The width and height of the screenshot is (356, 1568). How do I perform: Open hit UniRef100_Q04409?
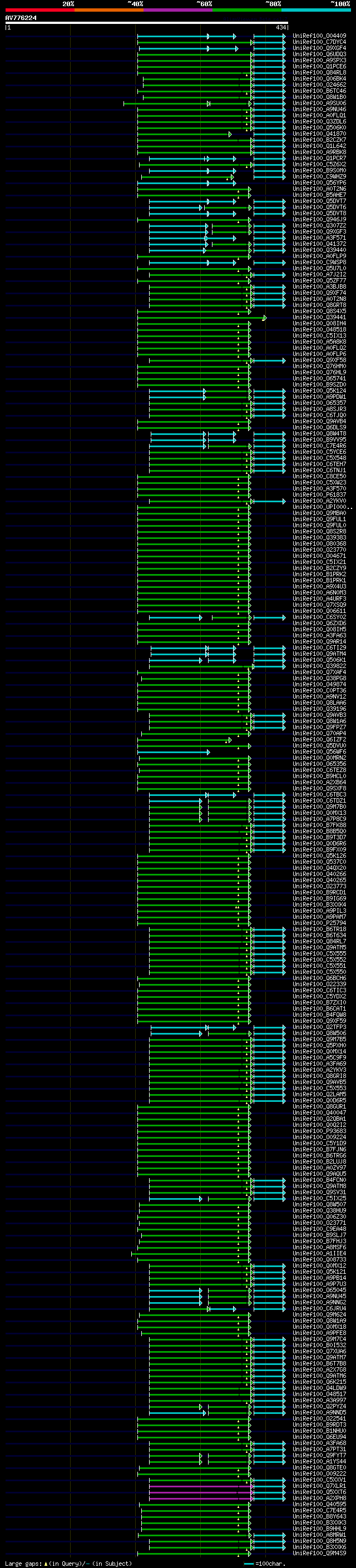319,36
